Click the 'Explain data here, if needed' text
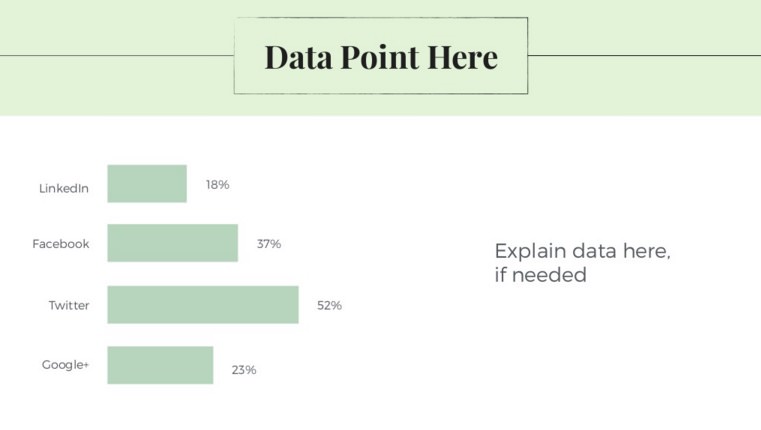 [582, 263]
